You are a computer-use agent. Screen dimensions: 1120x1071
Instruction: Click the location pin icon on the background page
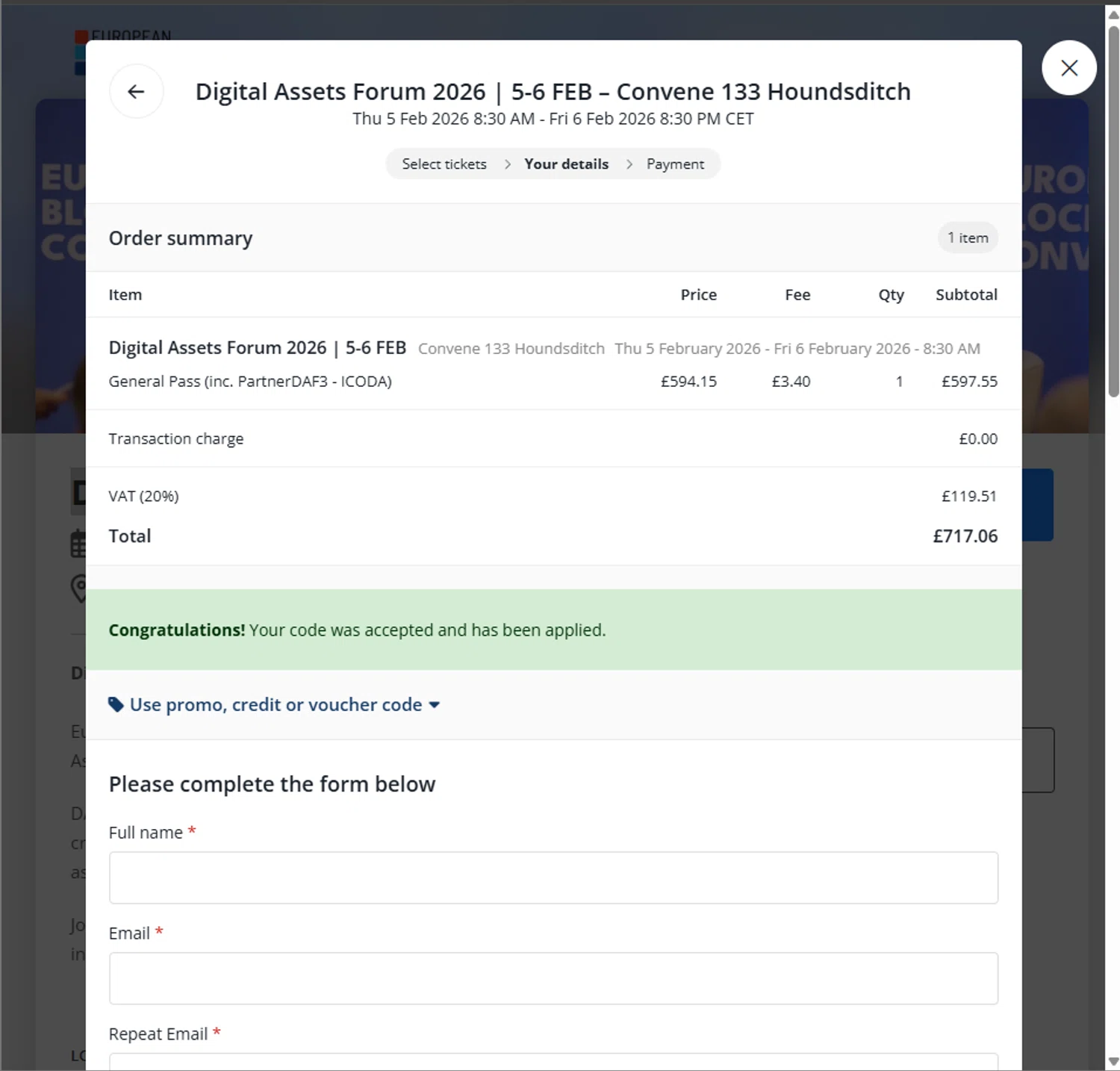(x=79, y=589)
